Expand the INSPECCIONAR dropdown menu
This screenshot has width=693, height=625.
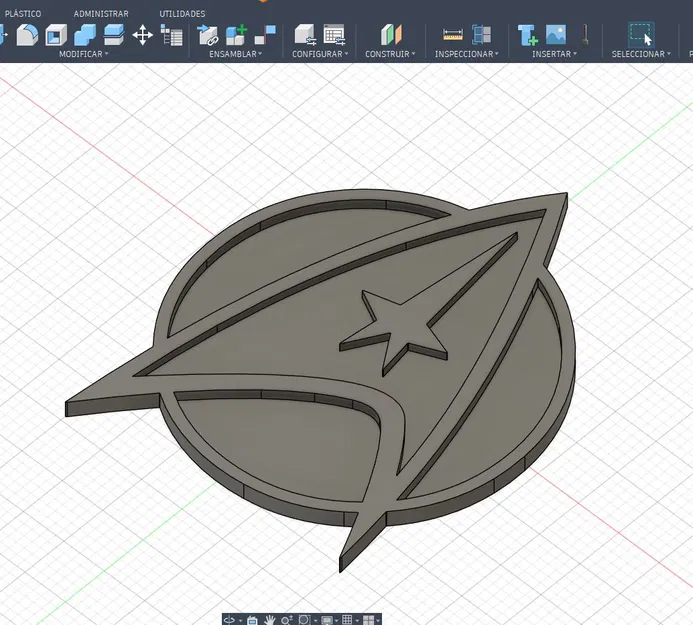(x=467, y=54)
